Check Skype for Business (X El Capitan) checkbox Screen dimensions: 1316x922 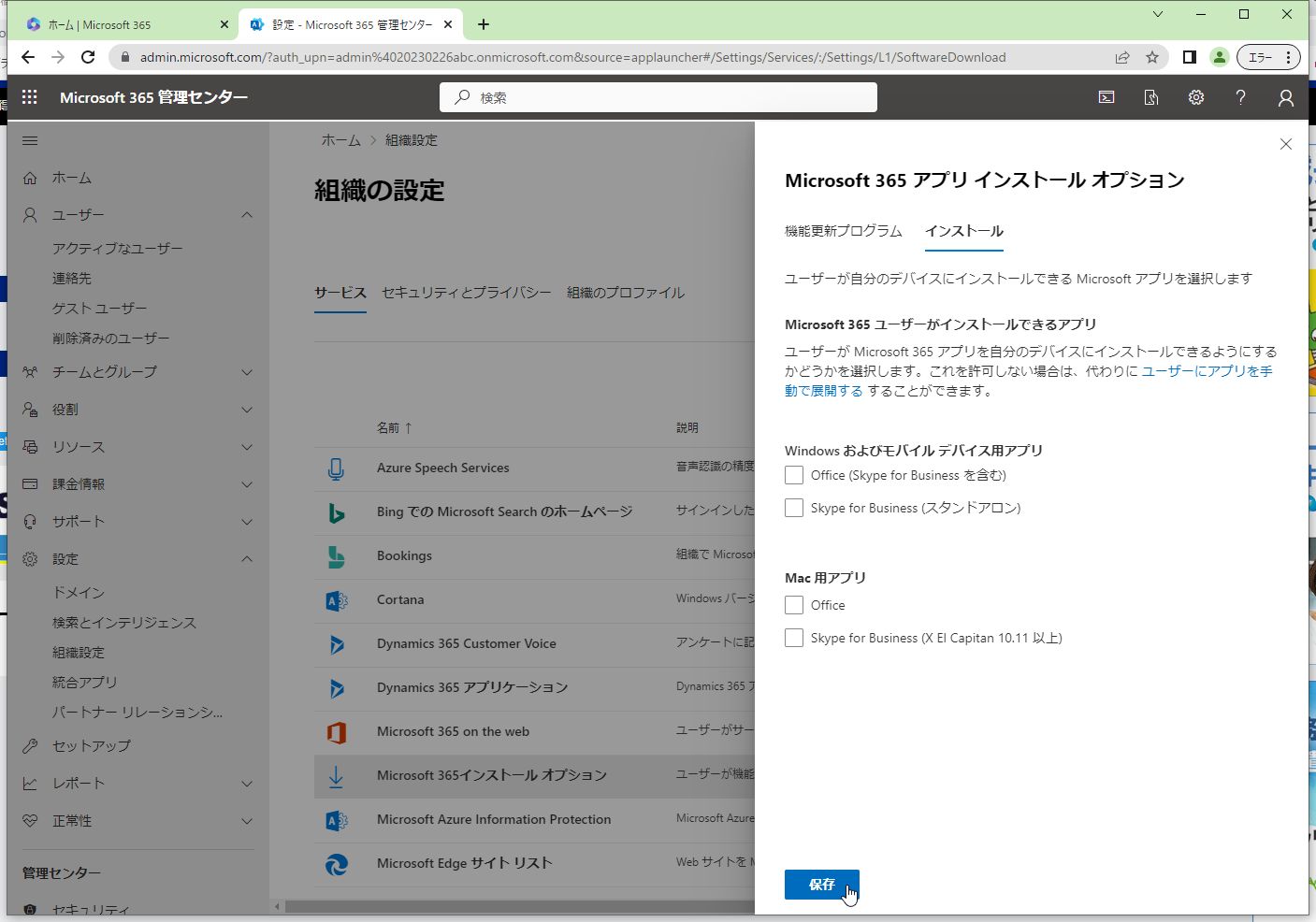pyautogui.click(x=794, y=638)
